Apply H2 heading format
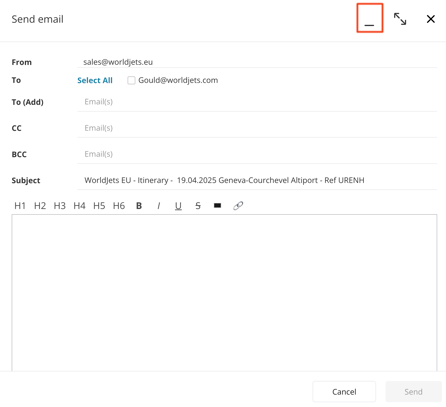446x407 pixels. coord(40,206)
